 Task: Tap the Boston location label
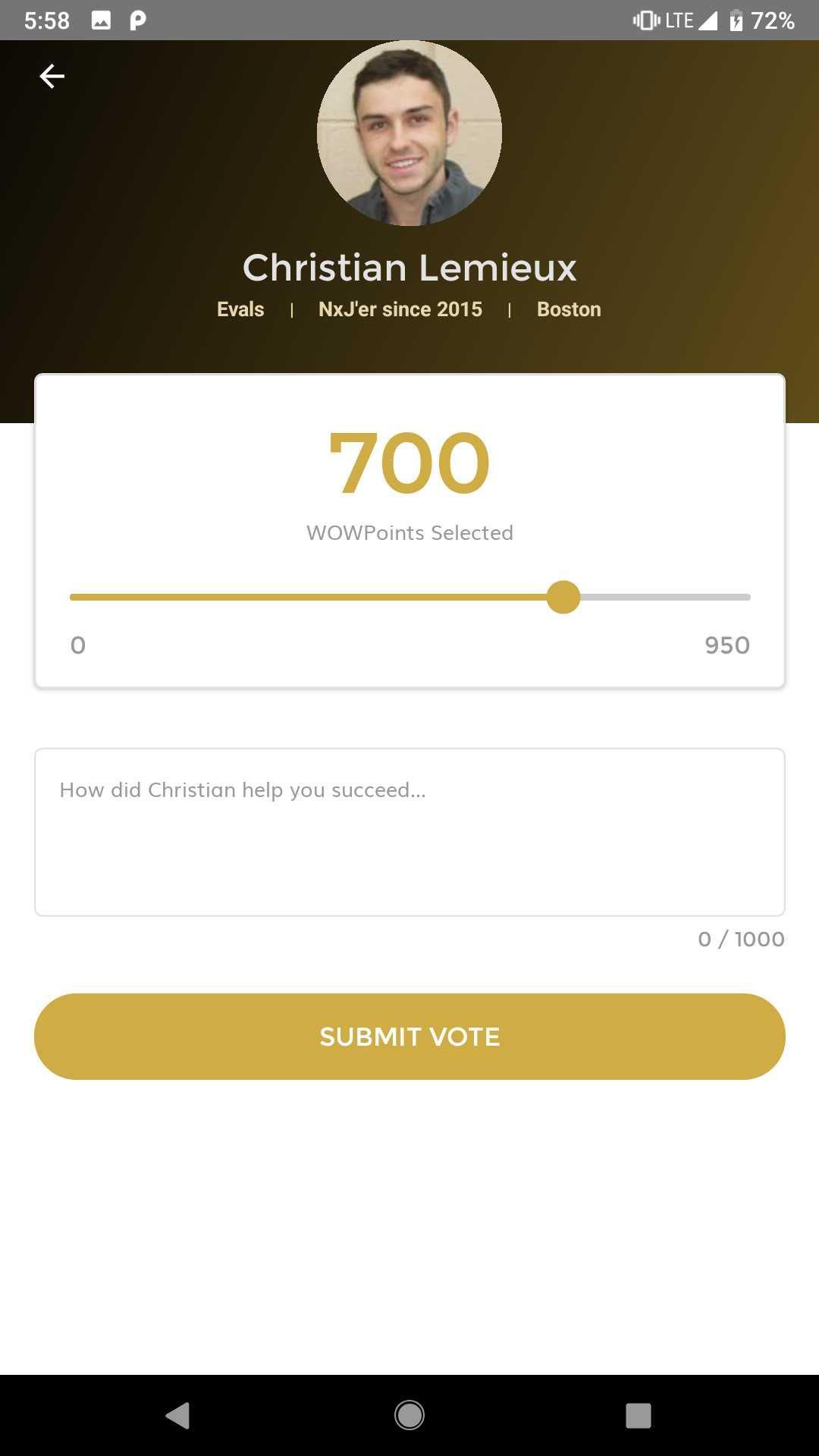tap(569, 309)
